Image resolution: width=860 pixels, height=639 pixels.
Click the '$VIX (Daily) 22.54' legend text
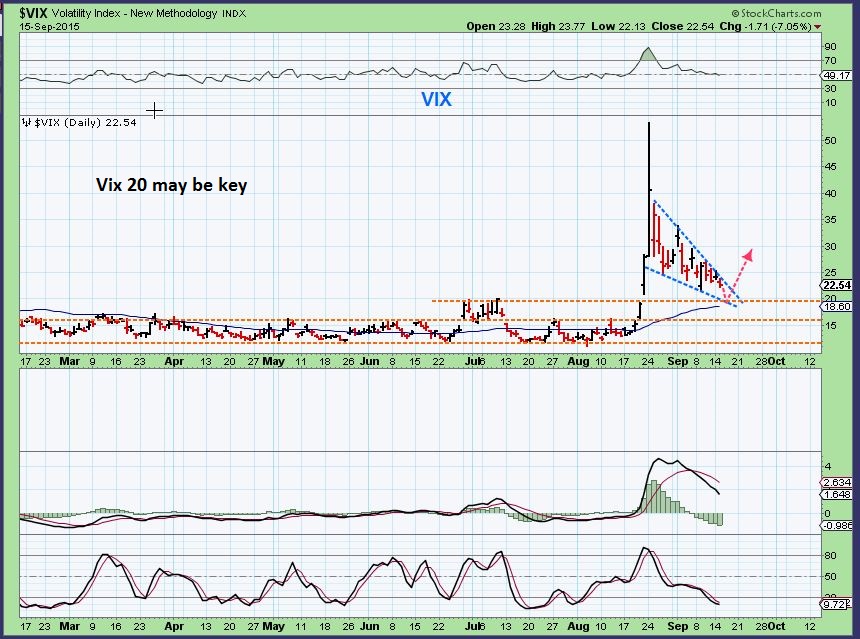pos(85,122)
